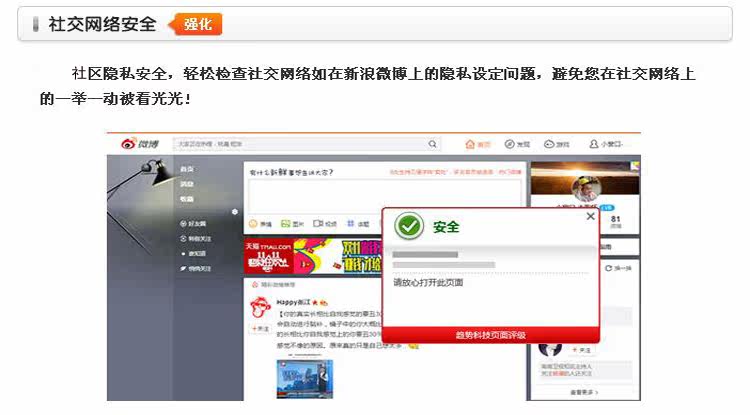The height and width of the screenshot is (415, 750).
Task: Click the Happy张江 monkey avatar
Action: pyautogui.click(x=261, y=307)
